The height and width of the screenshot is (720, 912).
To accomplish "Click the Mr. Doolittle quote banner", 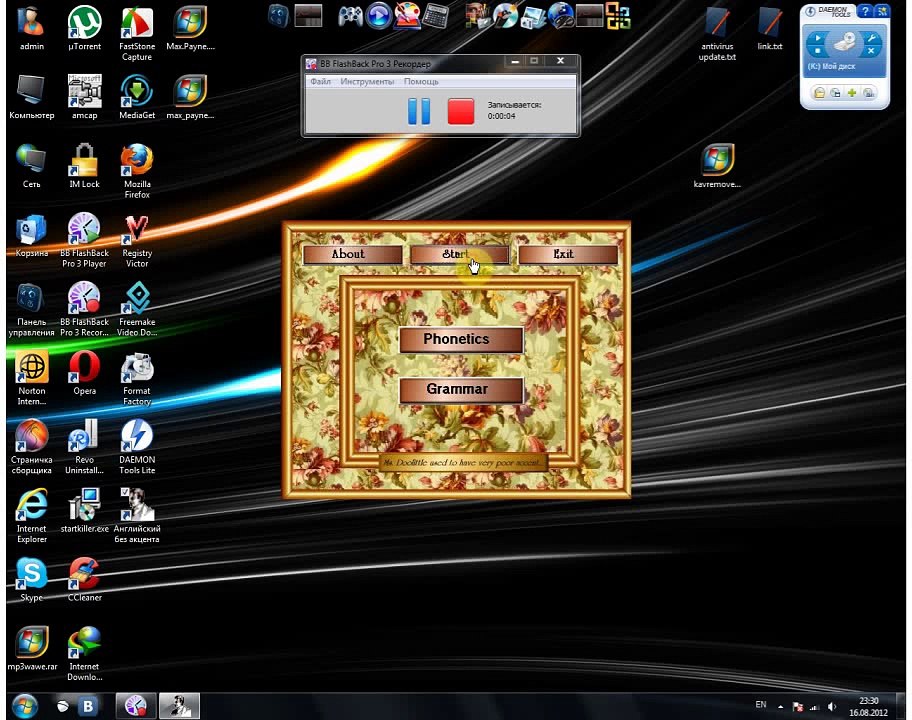I will (x=464, y=463).
